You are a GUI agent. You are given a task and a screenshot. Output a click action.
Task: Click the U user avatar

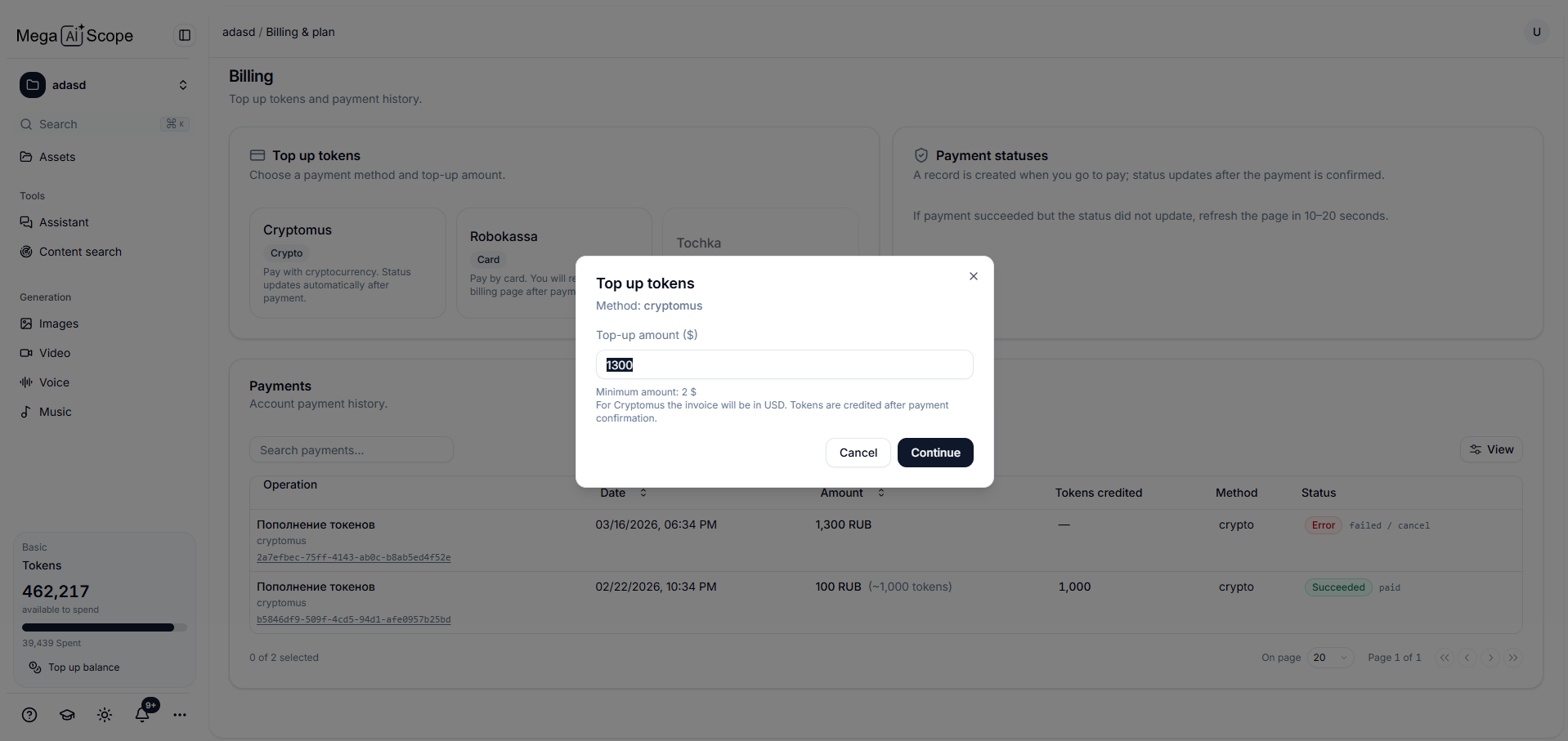1536,32
